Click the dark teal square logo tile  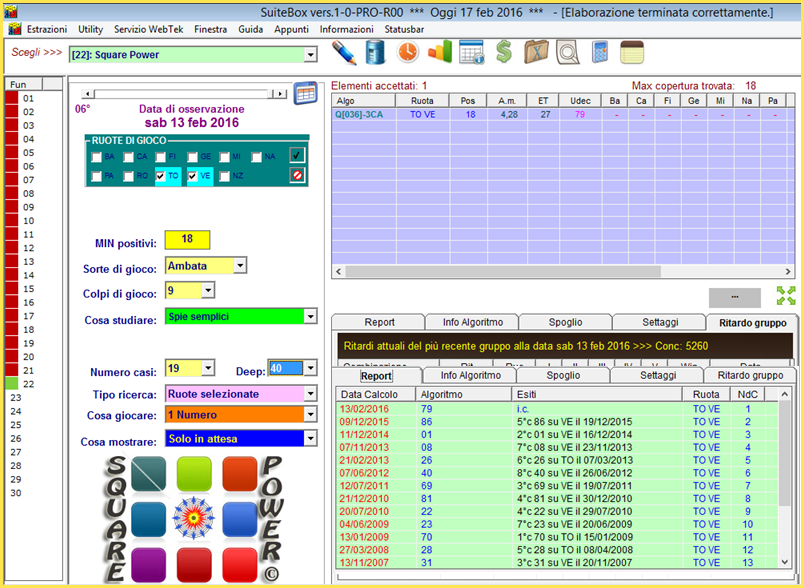point(149,474)
